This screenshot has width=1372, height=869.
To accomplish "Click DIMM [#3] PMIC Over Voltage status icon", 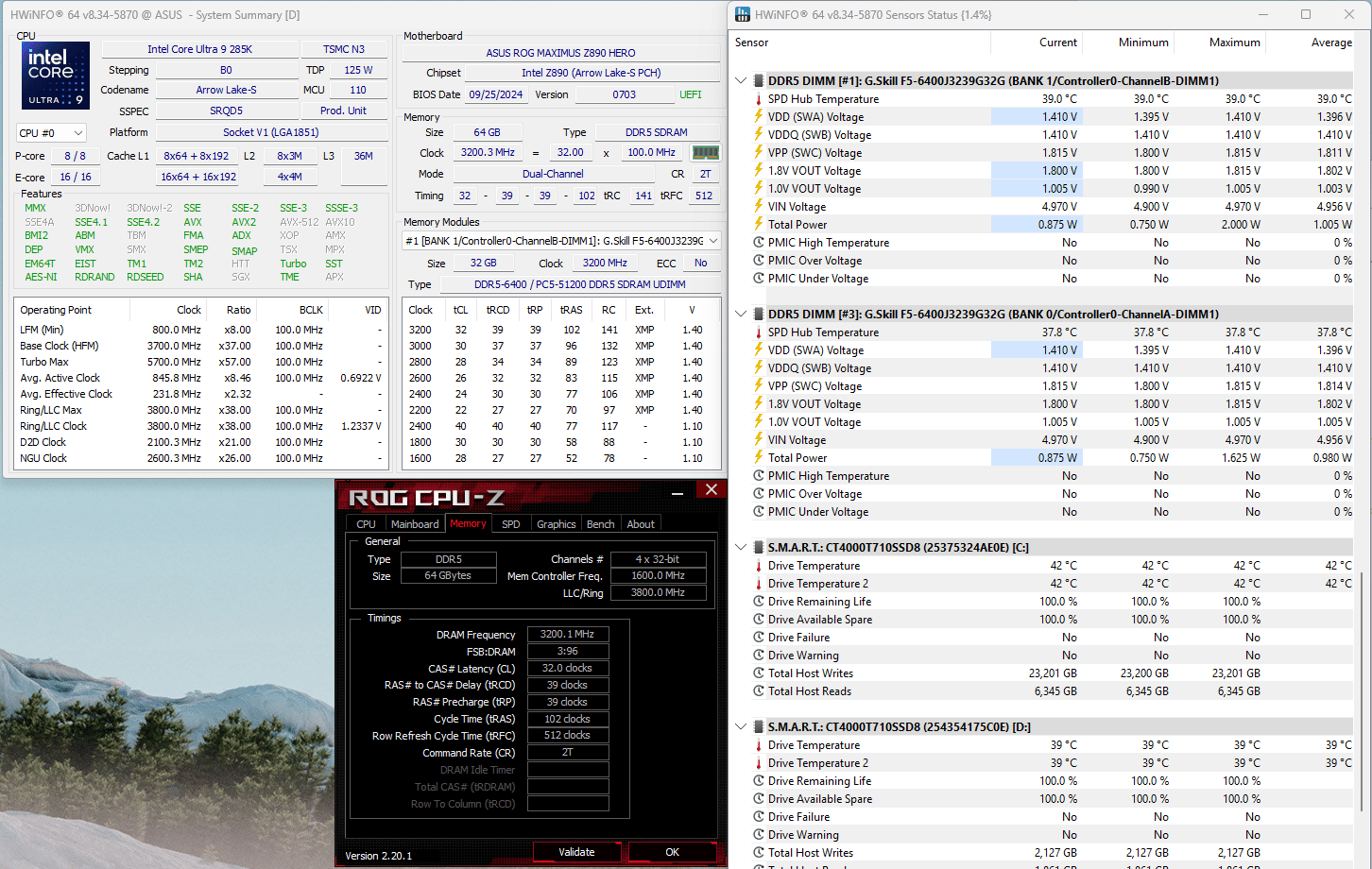I will pos(758,494).
